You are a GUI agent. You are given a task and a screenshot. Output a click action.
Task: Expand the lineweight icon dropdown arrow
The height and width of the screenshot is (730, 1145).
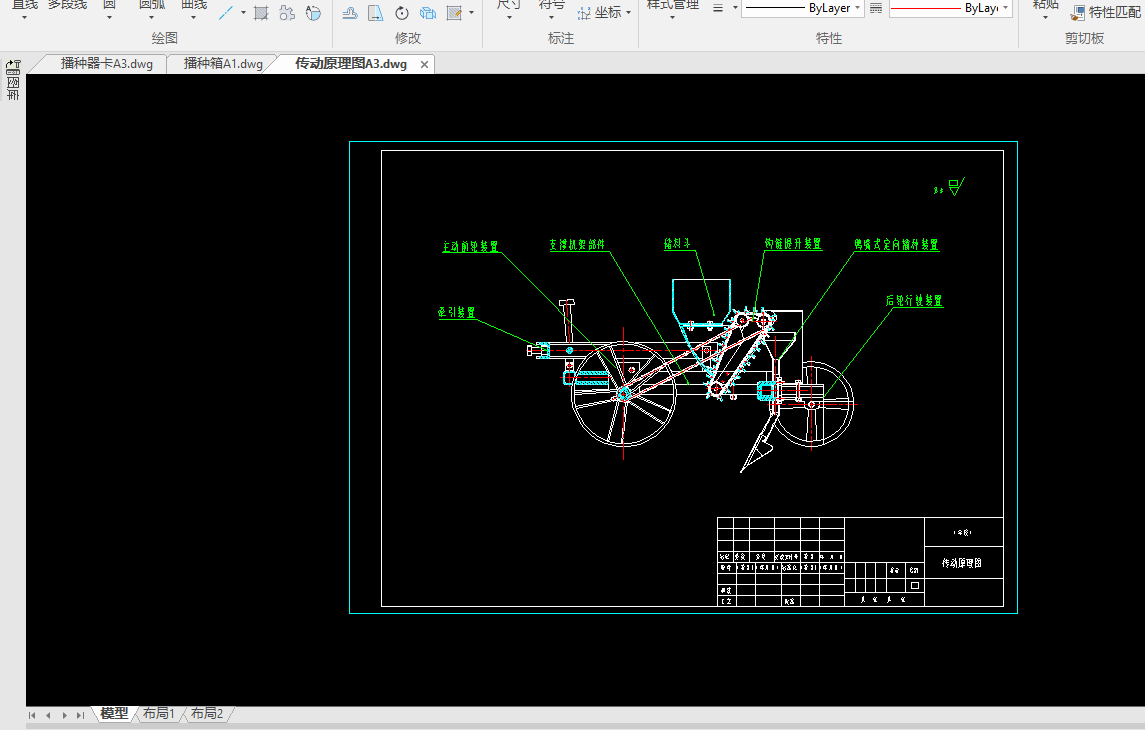[x=735, y=8]
